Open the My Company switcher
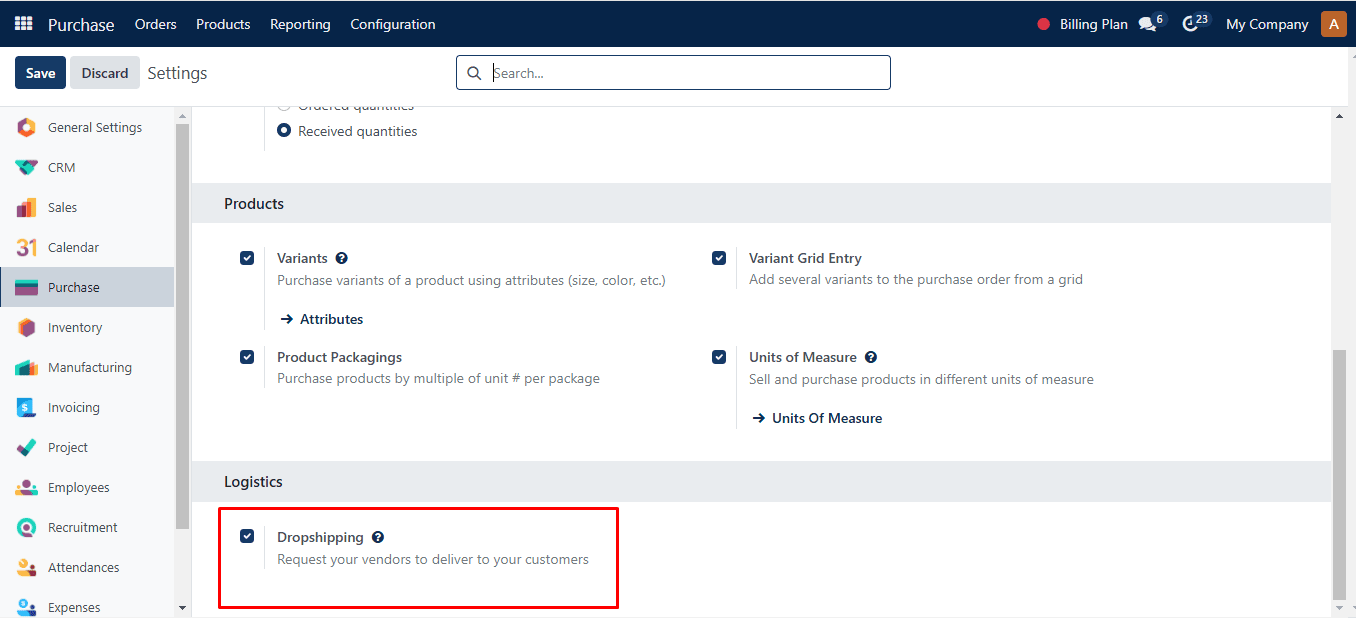This screenshot has height=618, width=1356. point(1267,24)
